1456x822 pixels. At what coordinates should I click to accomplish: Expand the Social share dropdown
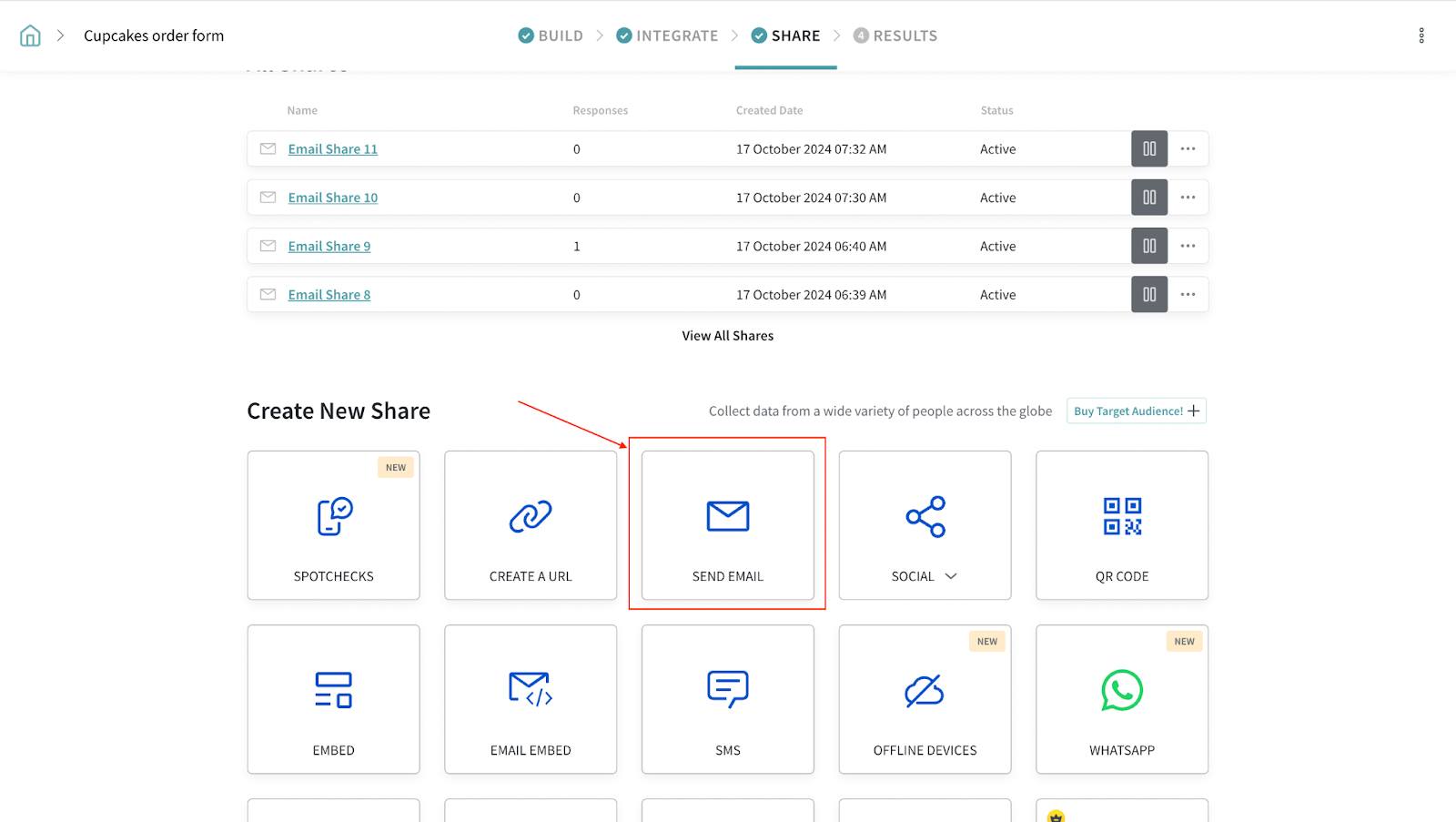click(950, 576)
